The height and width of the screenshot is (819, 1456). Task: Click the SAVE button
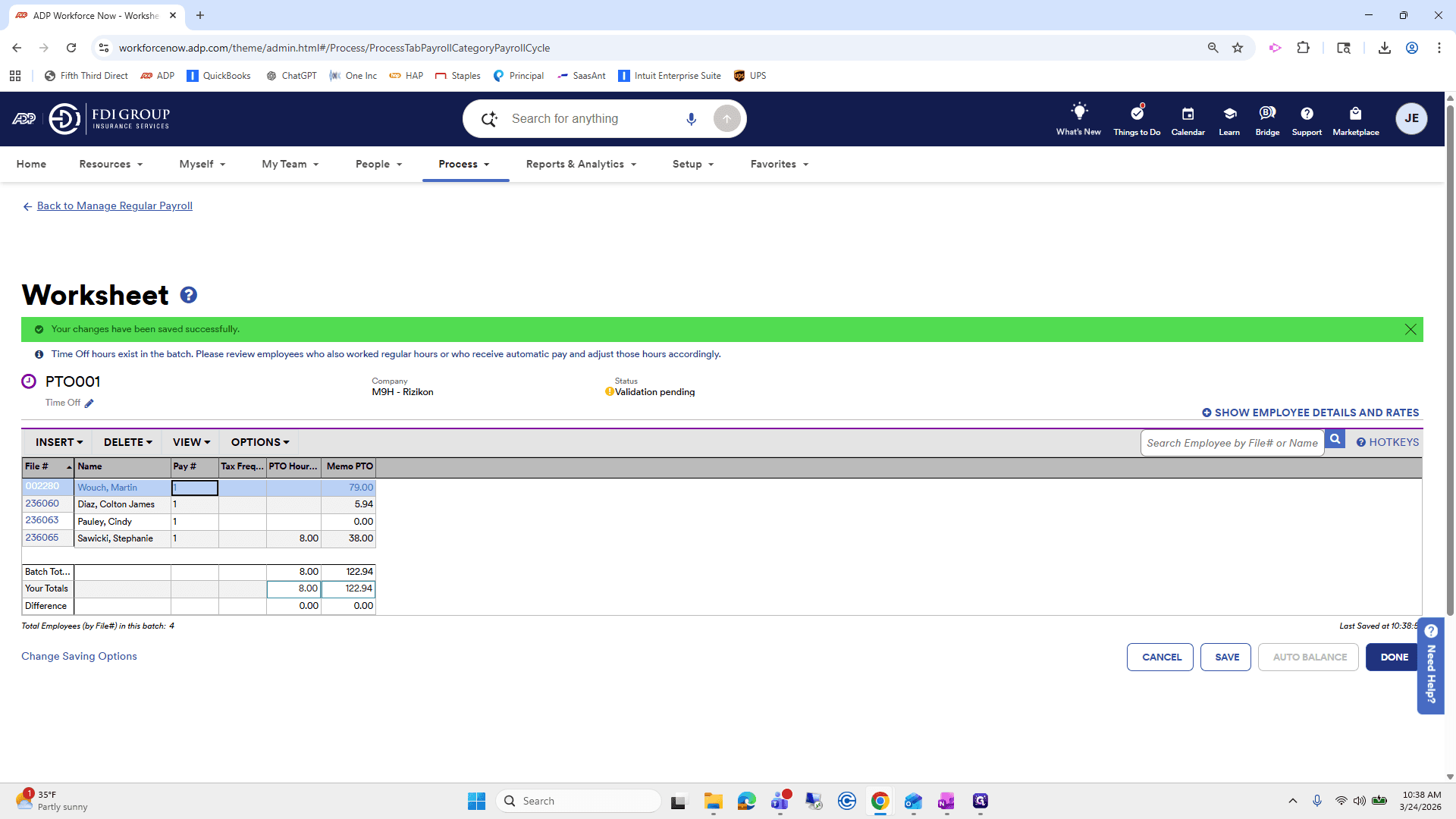click(x=1226, y=657)
